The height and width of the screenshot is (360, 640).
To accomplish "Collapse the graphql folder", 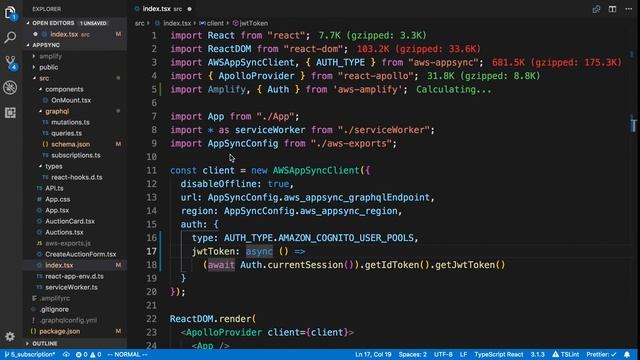I will pyautogui.click(x=75, y=111).
